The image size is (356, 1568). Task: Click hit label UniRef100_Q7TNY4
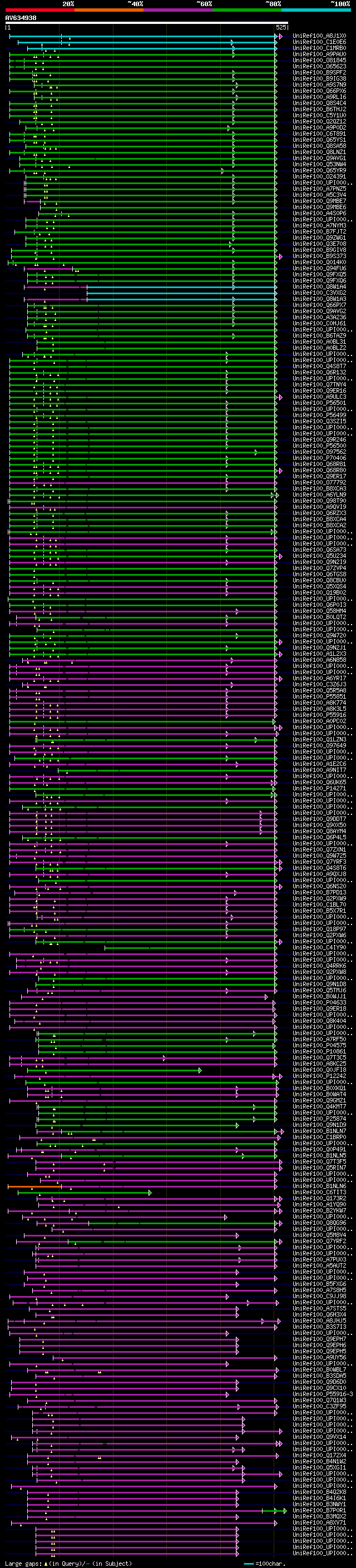click(319, 385)
